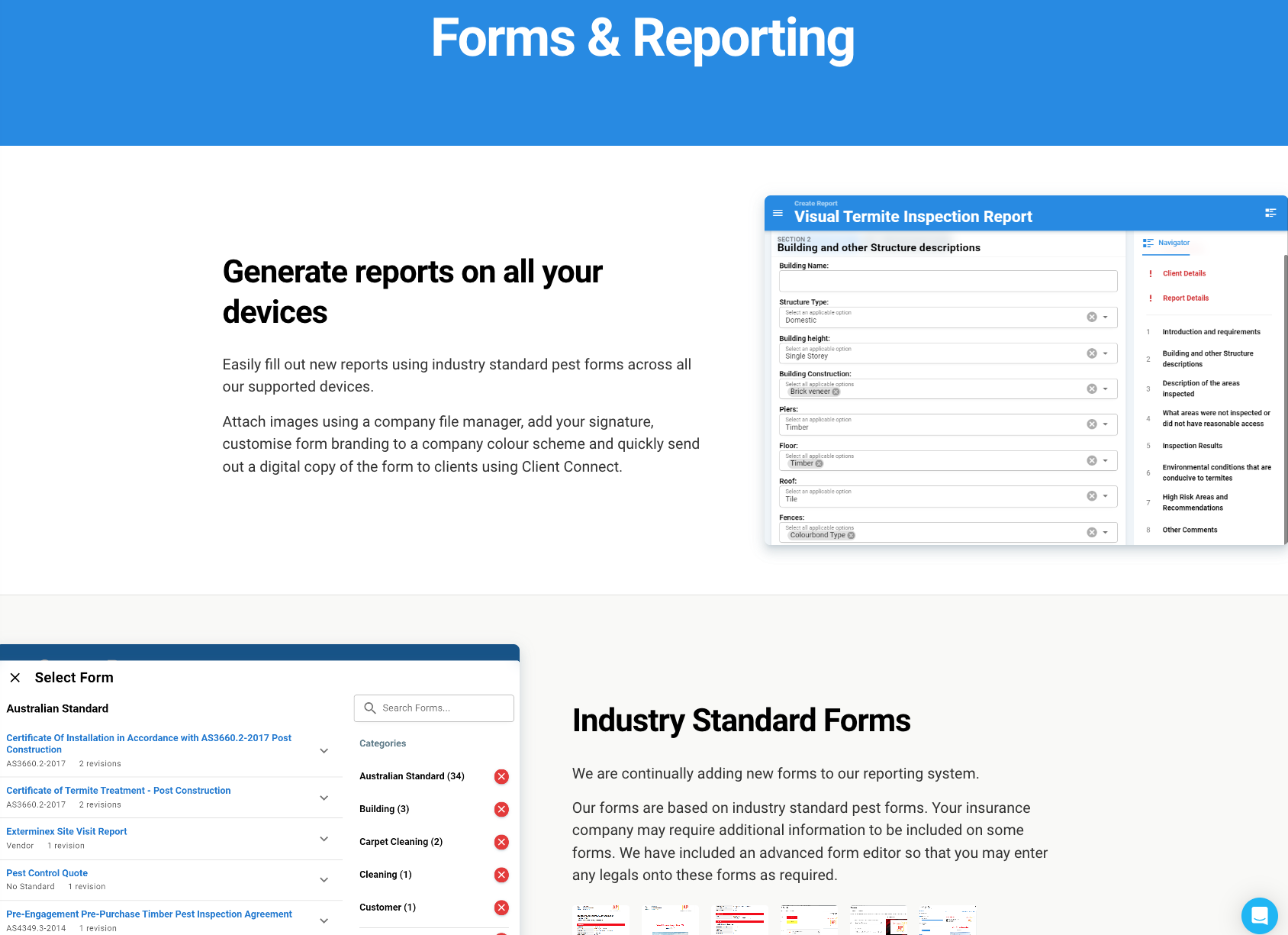Remove the Colourbond Type chip
The width and height of the screenshot is (1288, 935).
coord(851,536)
